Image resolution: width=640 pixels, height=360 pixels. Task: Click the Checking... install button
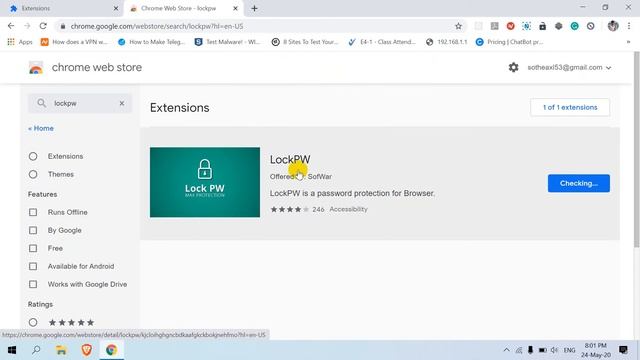tap(578, 183)
